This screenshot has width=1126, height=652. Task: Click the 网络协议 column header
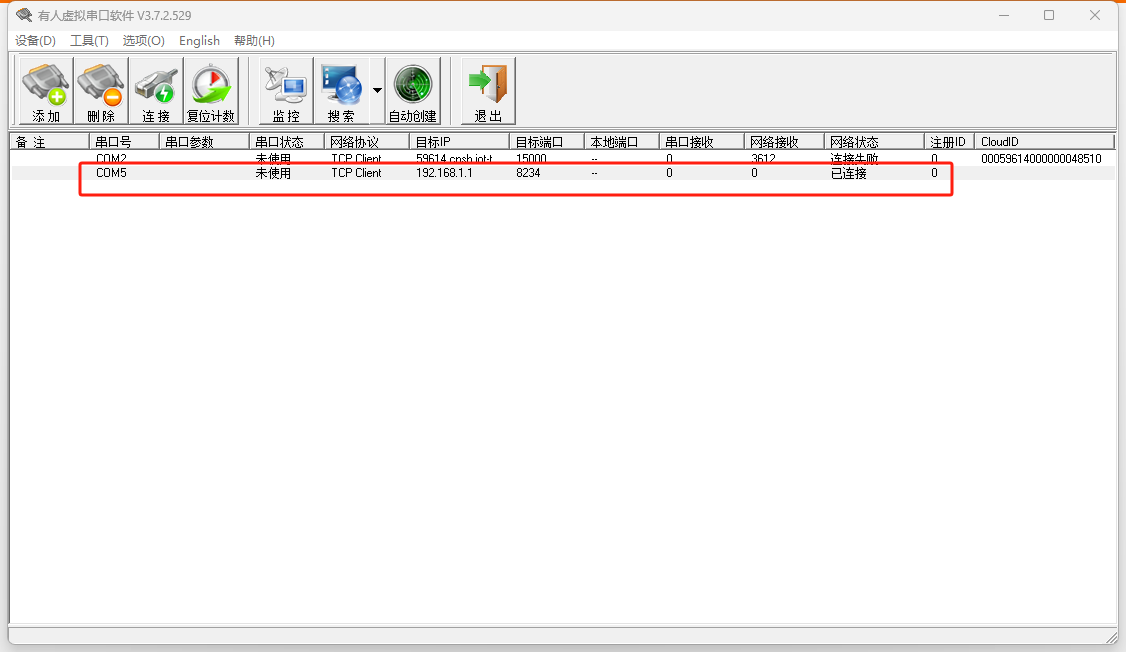pos(366,141)
